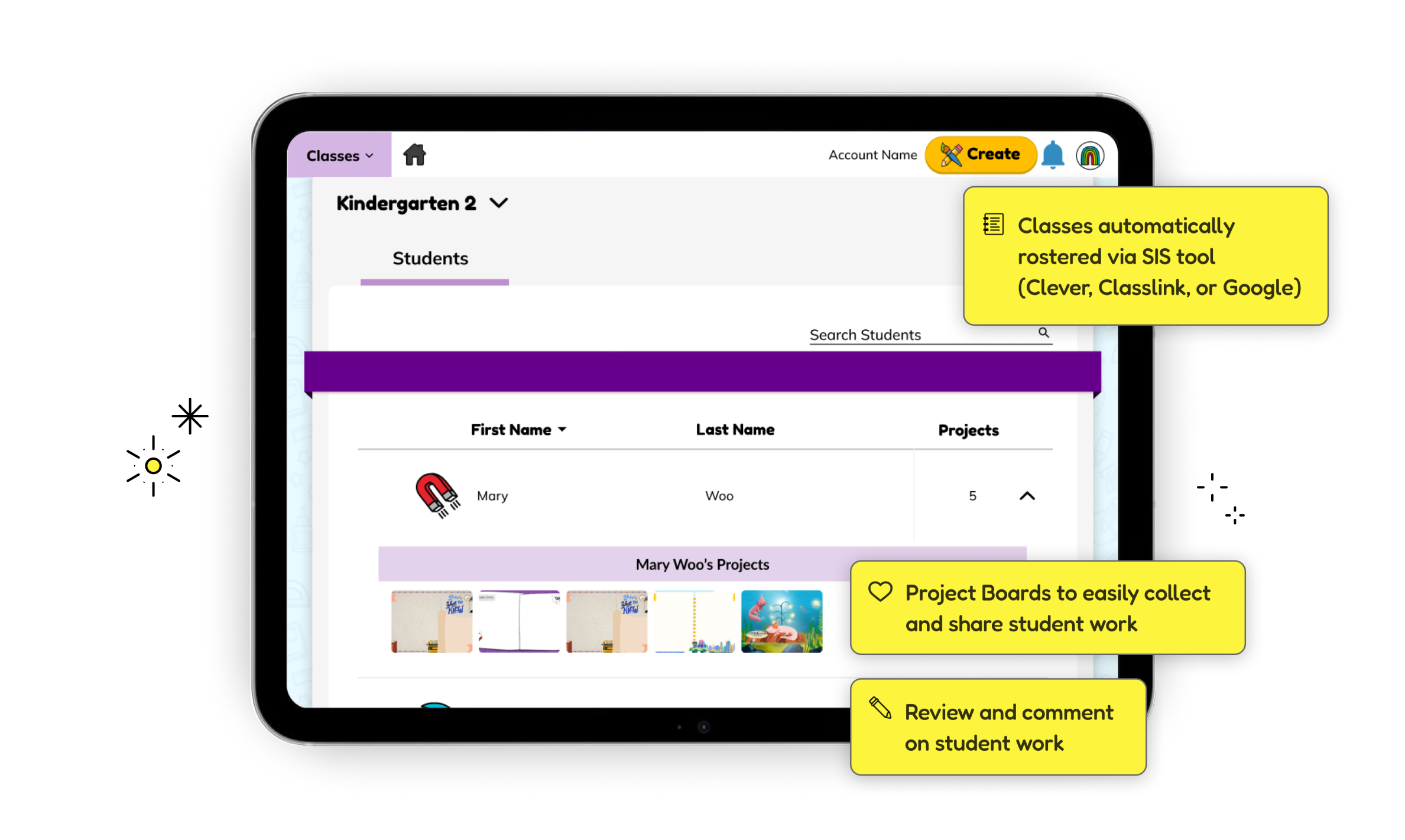Click the magnet avatar icon for Mary Woo
Viewport: 1405px width, 840px height.
[x=437, y=495]
